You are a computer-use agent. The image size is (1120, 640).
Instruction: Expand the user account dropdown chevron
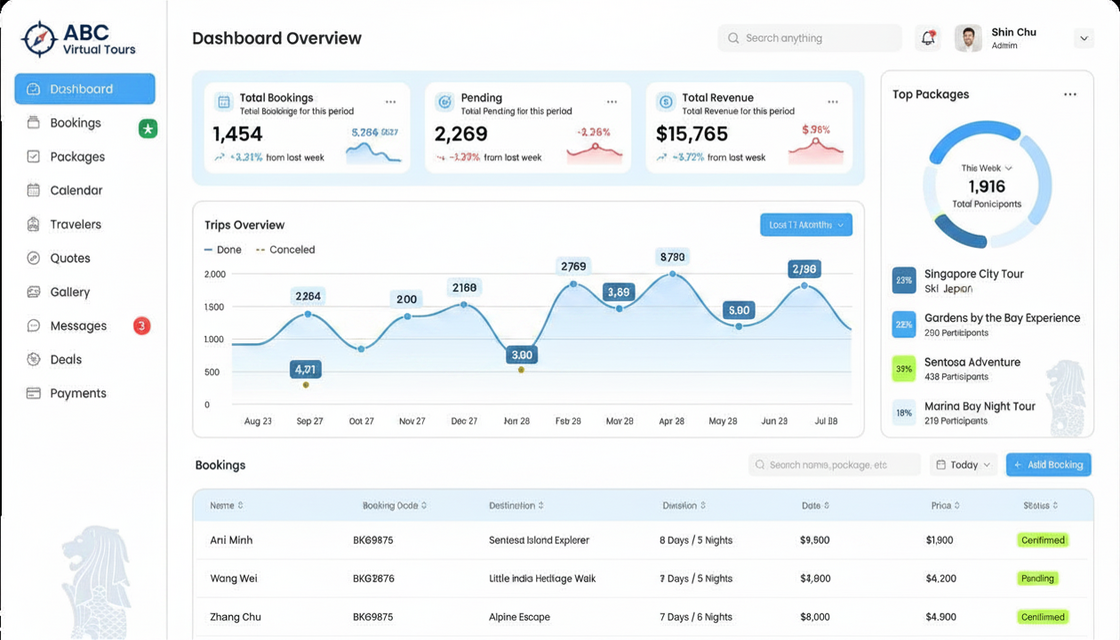pyautogui.click(x=1084, y=38)
